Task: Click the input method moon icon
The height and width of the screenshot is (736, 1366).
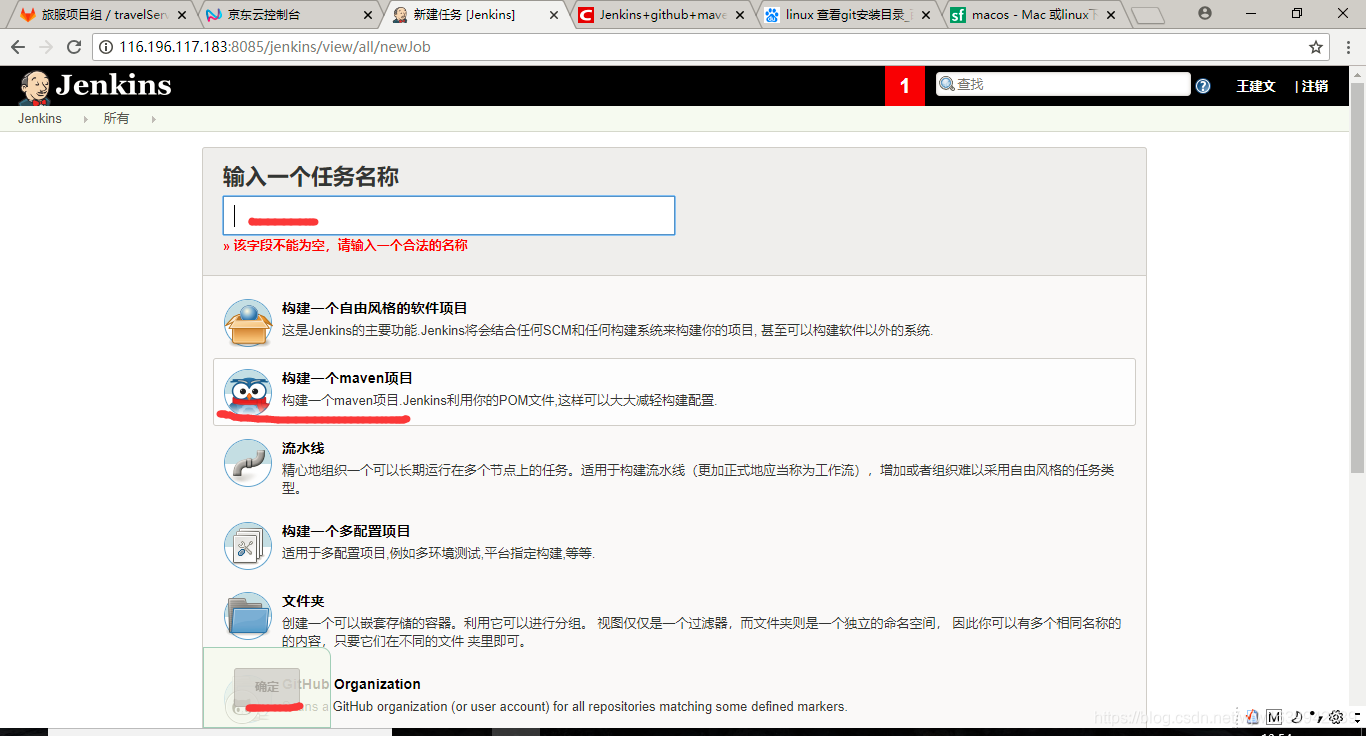Action: (x=1295, y=717)
